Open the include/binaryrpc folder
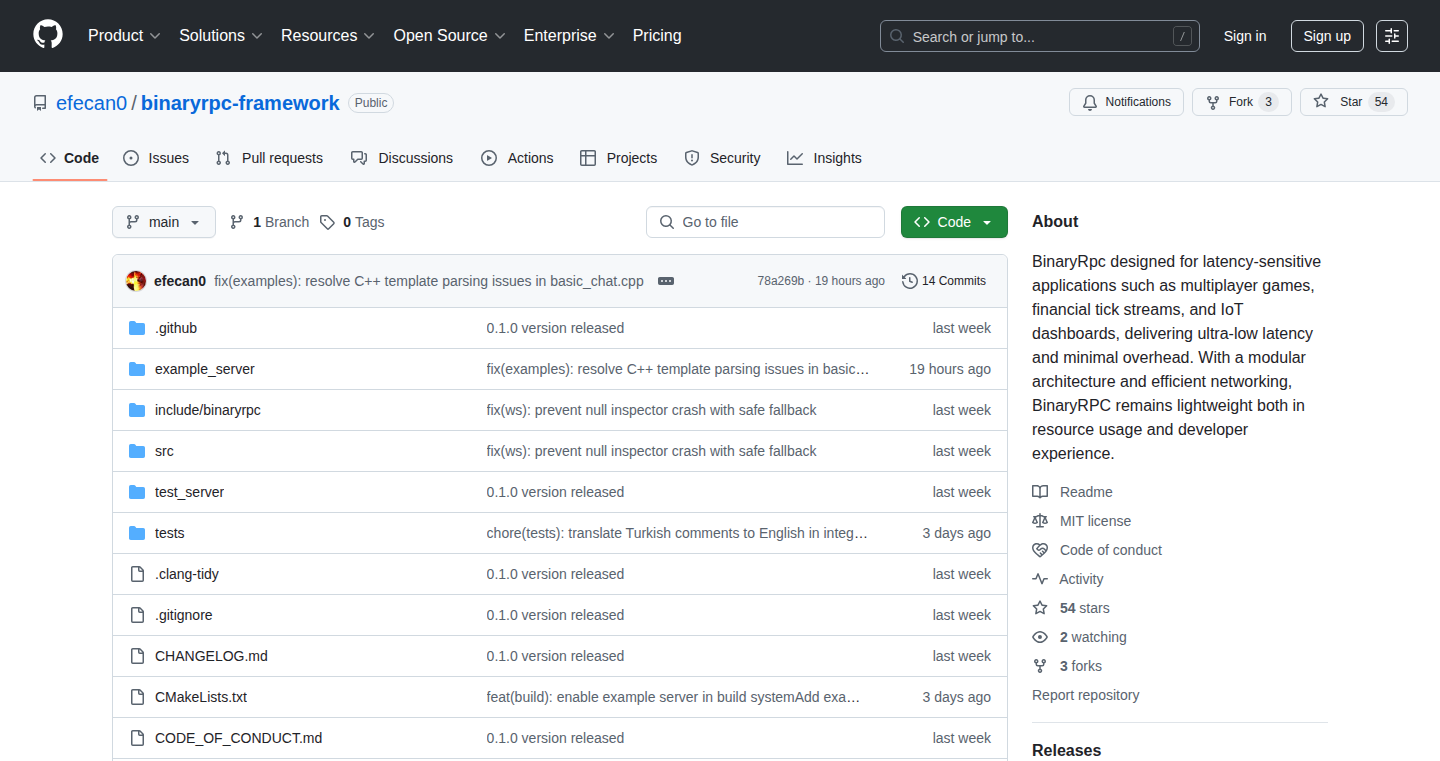The height and width of the screenshot is (761, 1440). pos(208,410)
